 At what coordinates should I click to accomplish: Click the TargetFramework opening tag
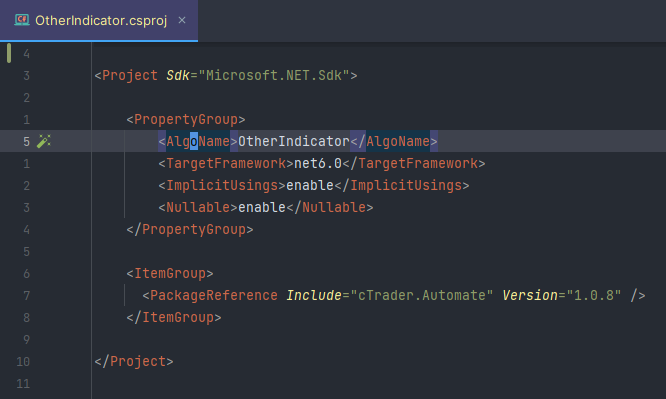coord(226,163)
